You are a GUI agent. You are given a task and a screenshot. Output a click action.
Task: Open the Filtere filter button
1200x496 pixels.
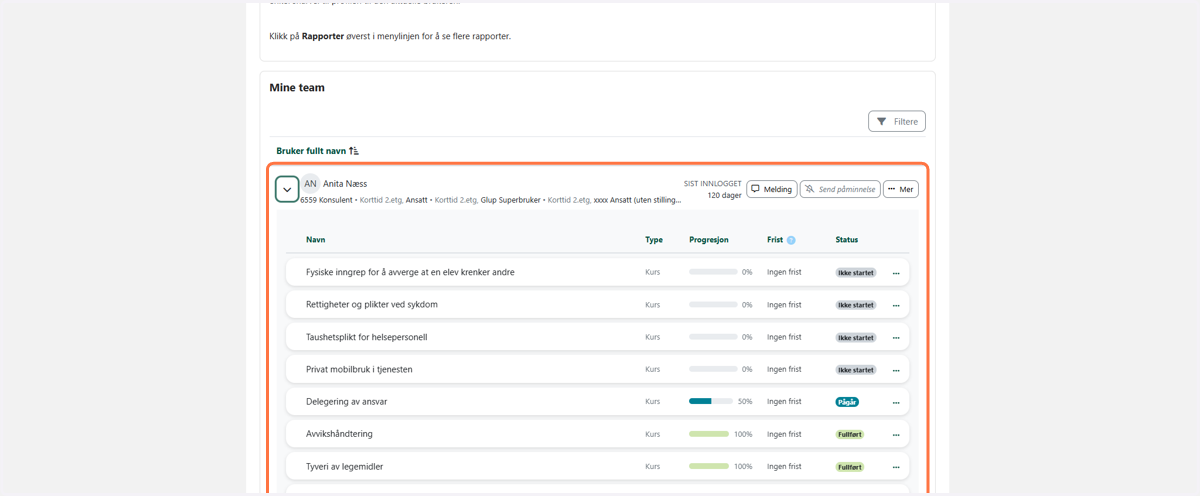click(897, 122)
